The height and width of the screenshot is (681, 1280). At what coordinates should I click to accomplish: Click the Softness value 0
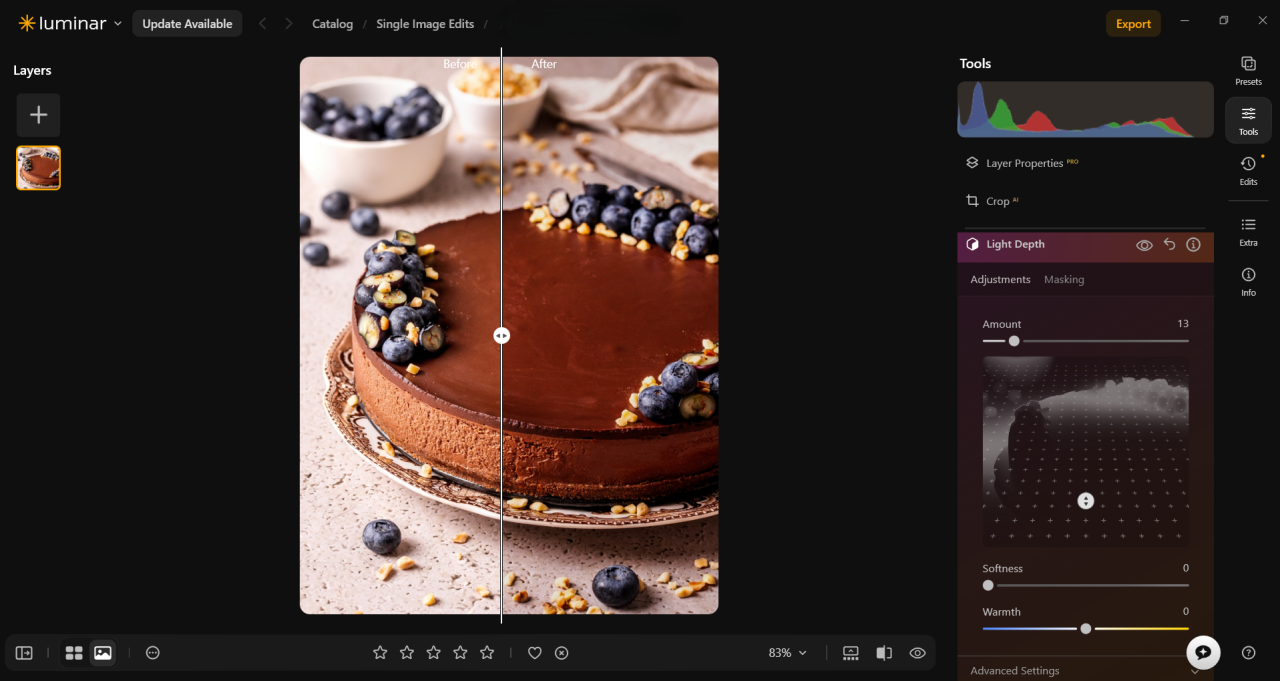pyautogui.click(x=1186, y=568)
